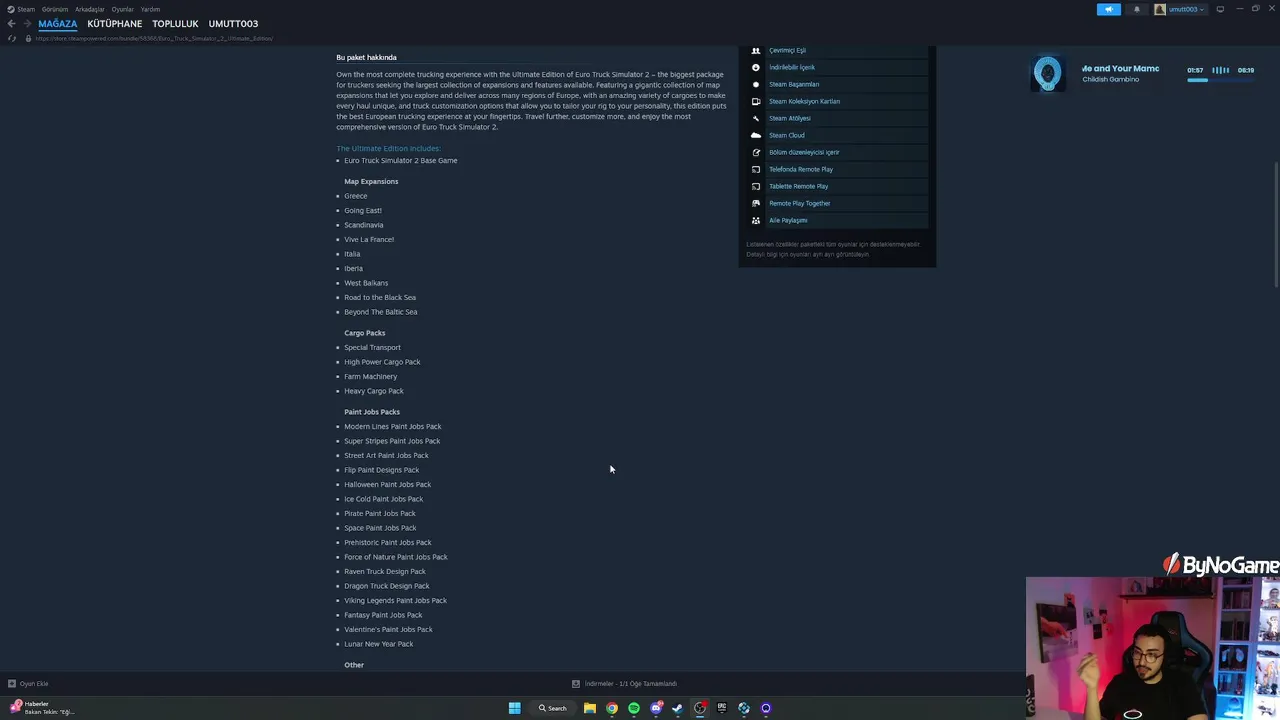Open the Oyunlar menu
Screen dimensions: 1280x720
coord(123,9)
